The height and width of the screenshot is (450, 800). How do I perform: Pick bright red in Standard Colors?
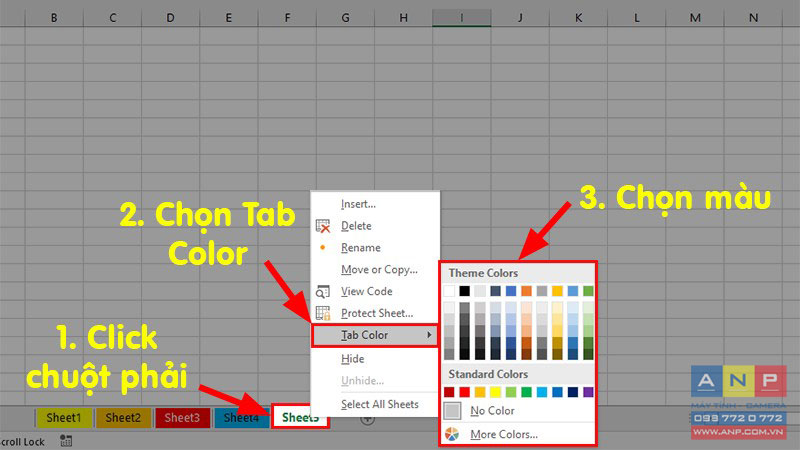tap(464, 392)
